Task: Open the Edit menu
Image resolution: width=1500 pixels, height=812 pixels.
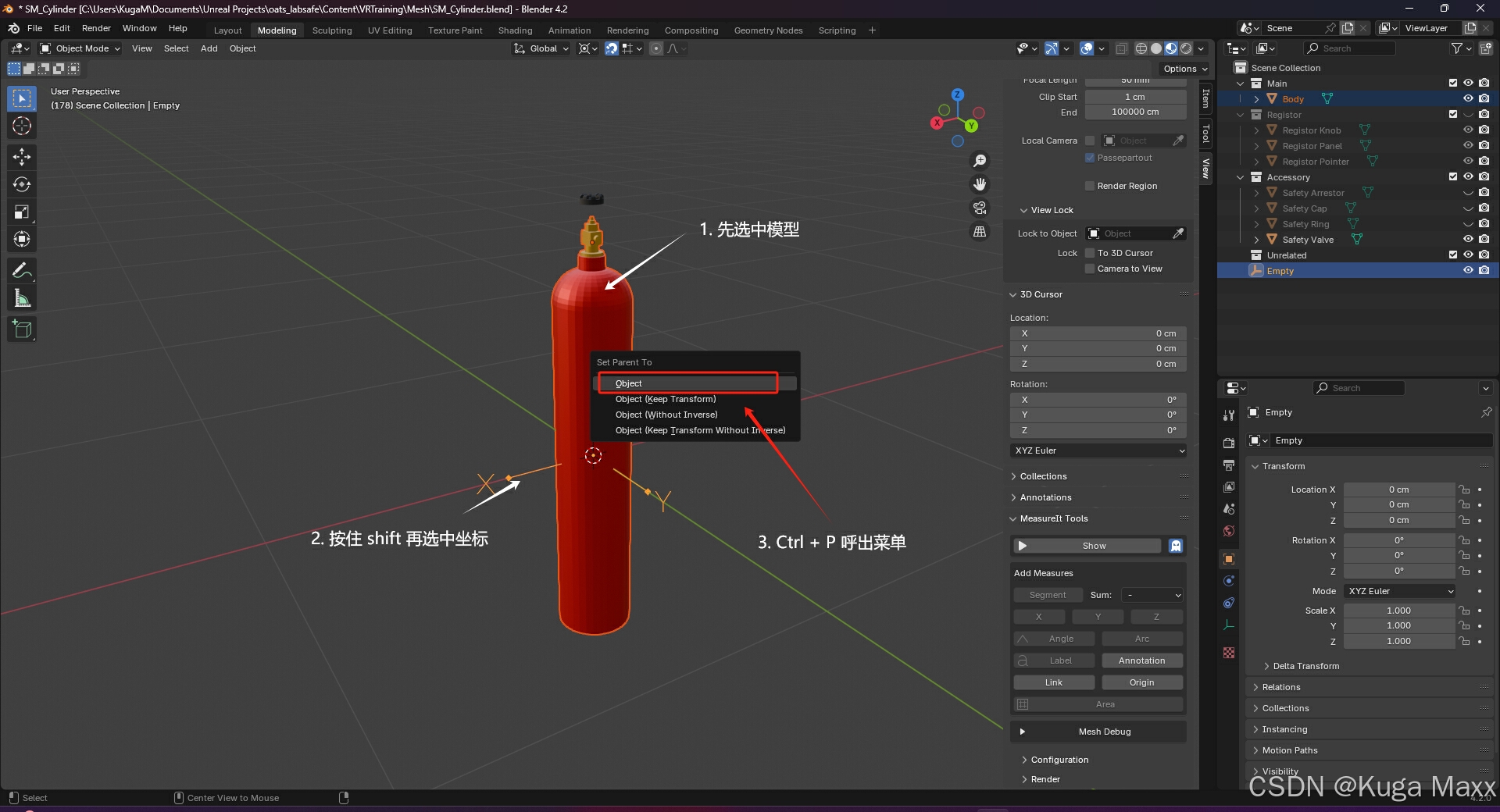Action: point(62,28)
